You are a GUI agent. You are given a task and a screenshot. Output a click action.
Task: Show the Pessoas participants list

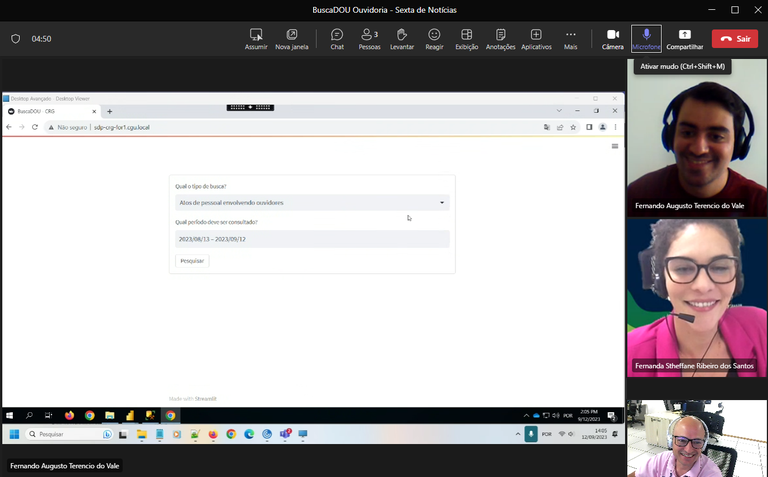[x=369, y=38]
